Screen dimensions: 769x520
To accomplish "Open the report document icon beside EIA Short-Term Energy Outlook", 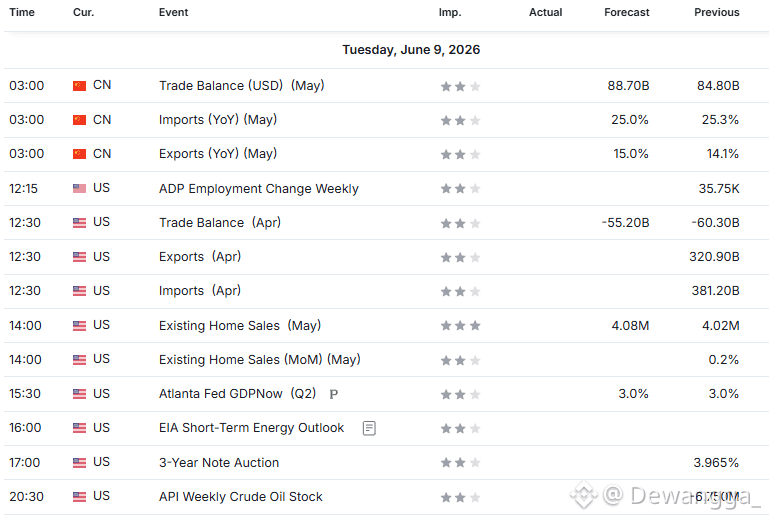I will click(x=369, y=428).
